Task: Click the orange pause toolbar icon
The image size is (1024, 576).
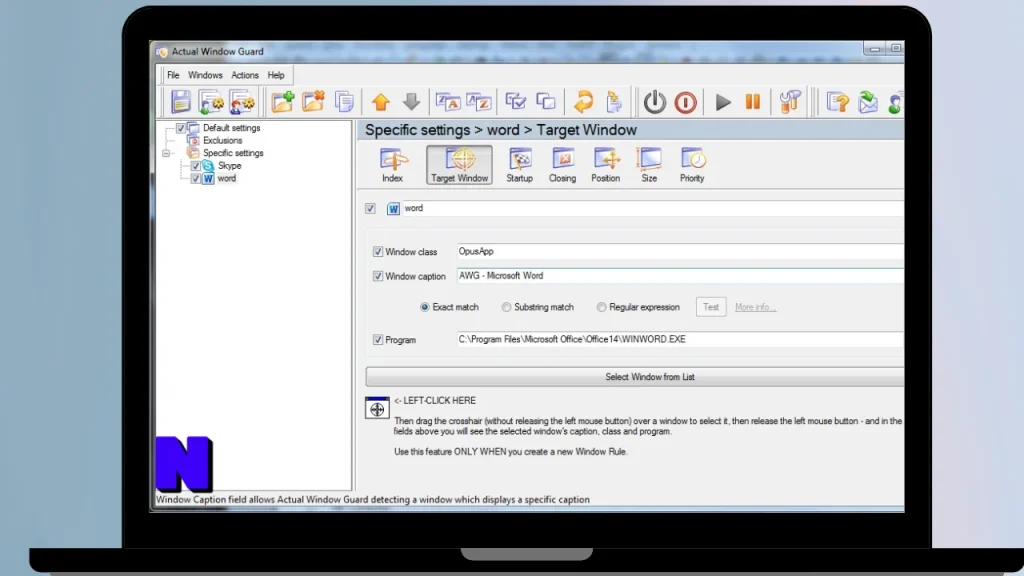Action: [753, 101]
